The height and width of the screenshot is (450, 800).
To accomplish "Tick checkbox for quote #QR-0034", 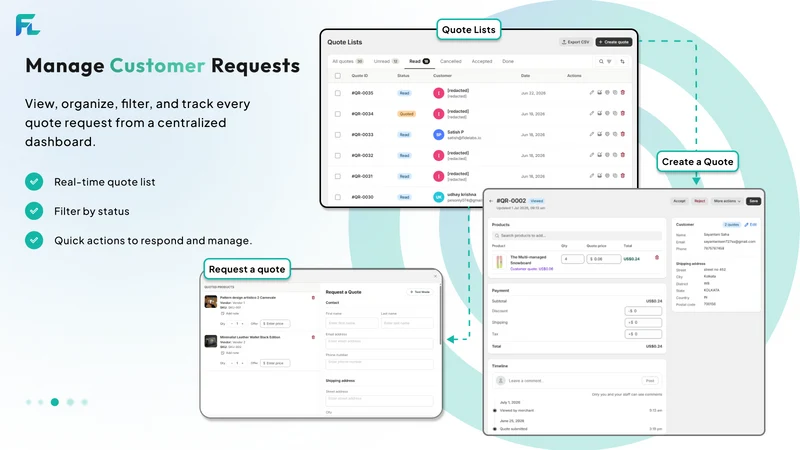I will click(338, 114).
